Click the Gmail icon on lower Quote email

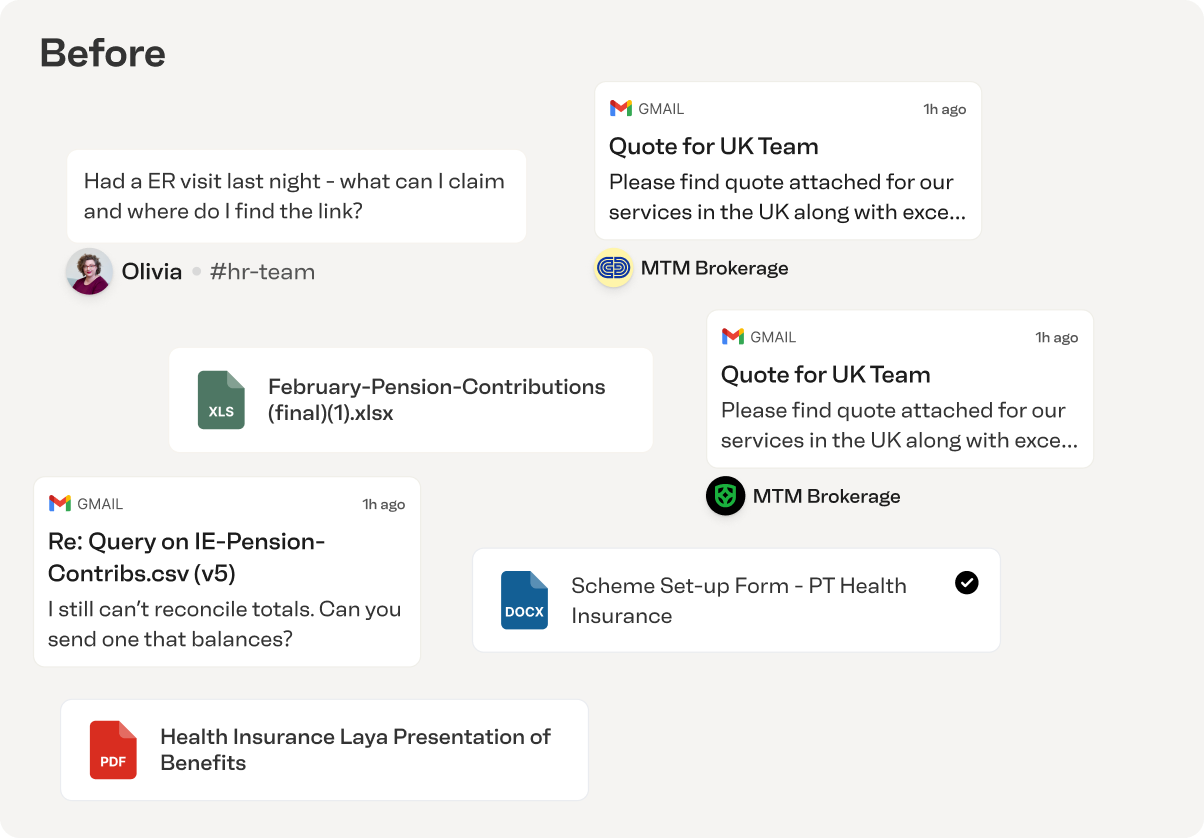tap(733, 337)
